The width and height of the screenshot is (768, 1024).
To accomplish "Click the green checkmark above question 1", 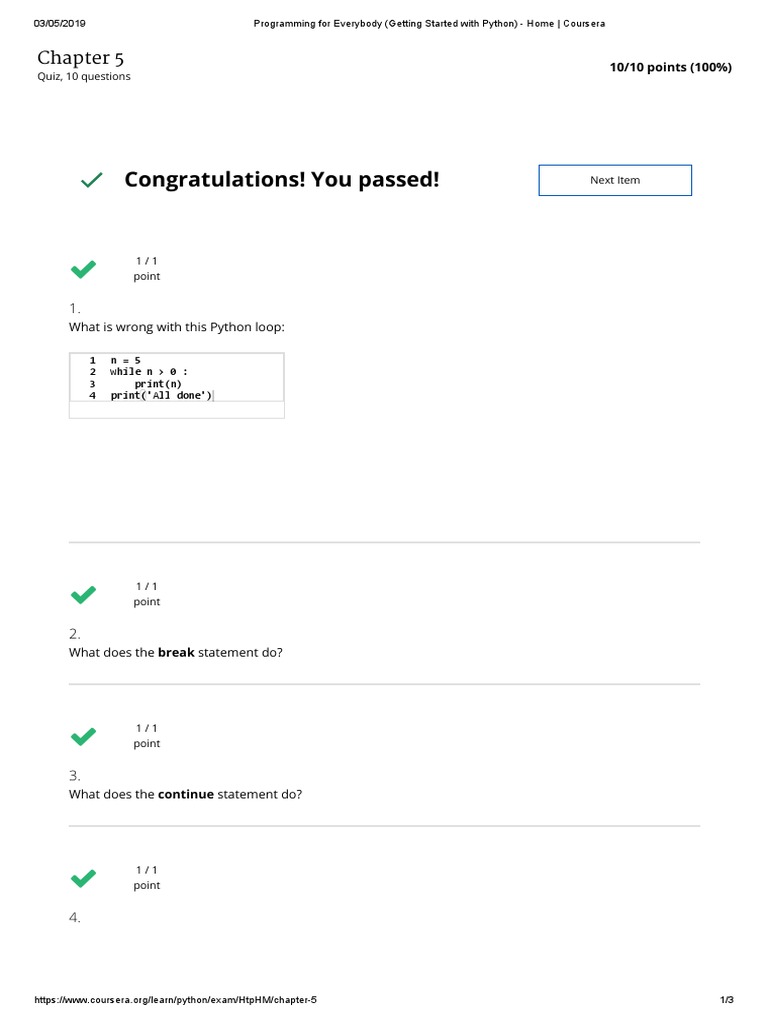I will [x=83, y=269].
